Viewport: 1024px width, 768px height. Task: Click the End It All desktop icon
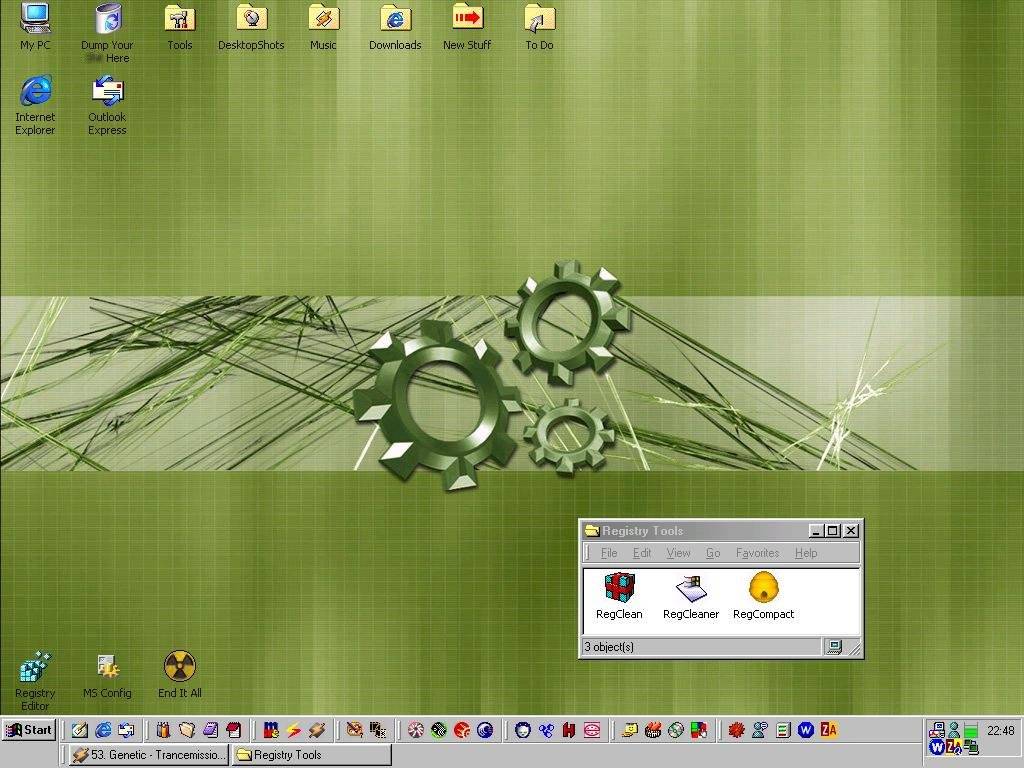pos(179,667)
